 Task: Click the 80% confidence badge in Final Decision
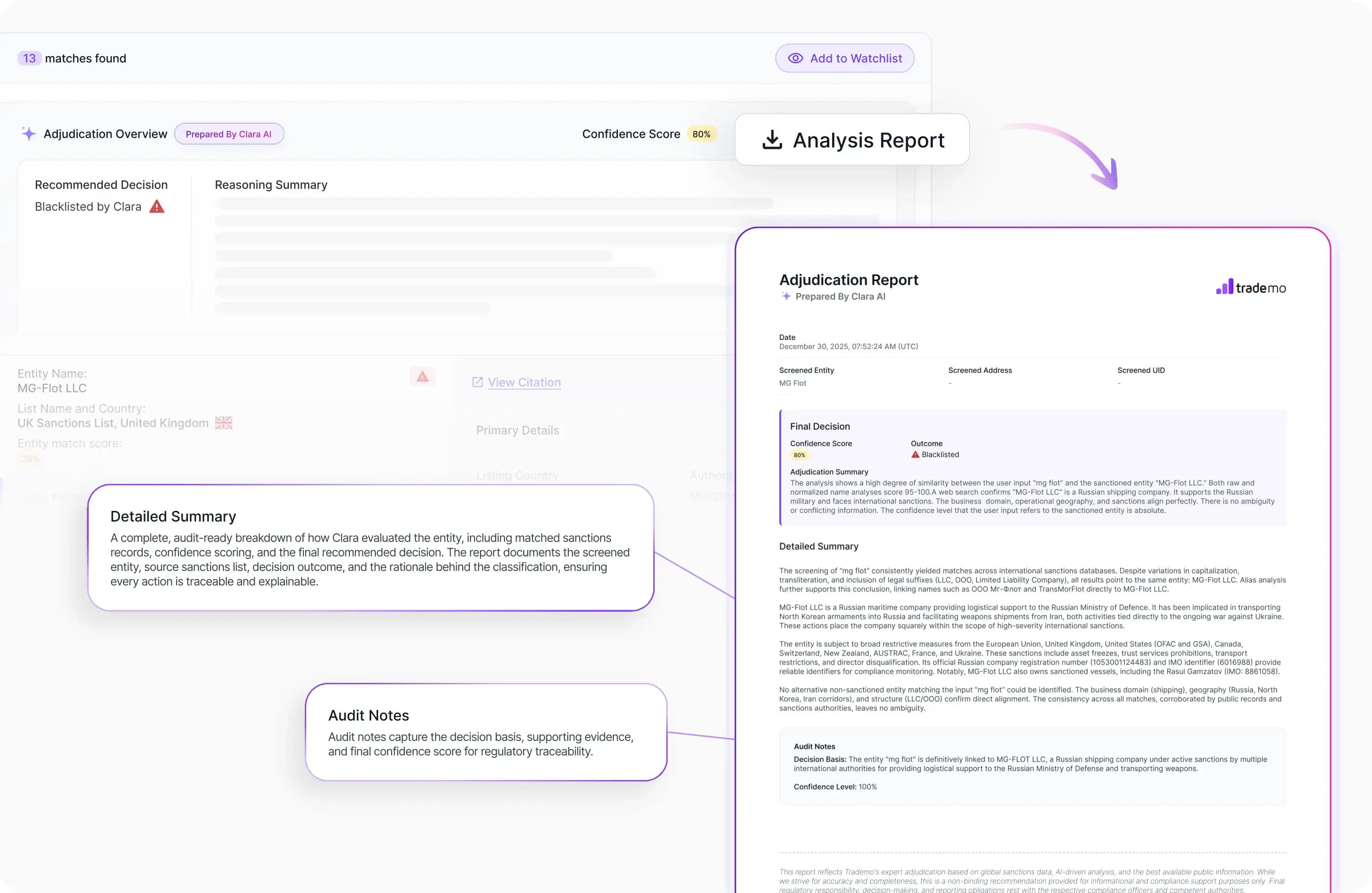pyautogui.click(x=799, y=455)
